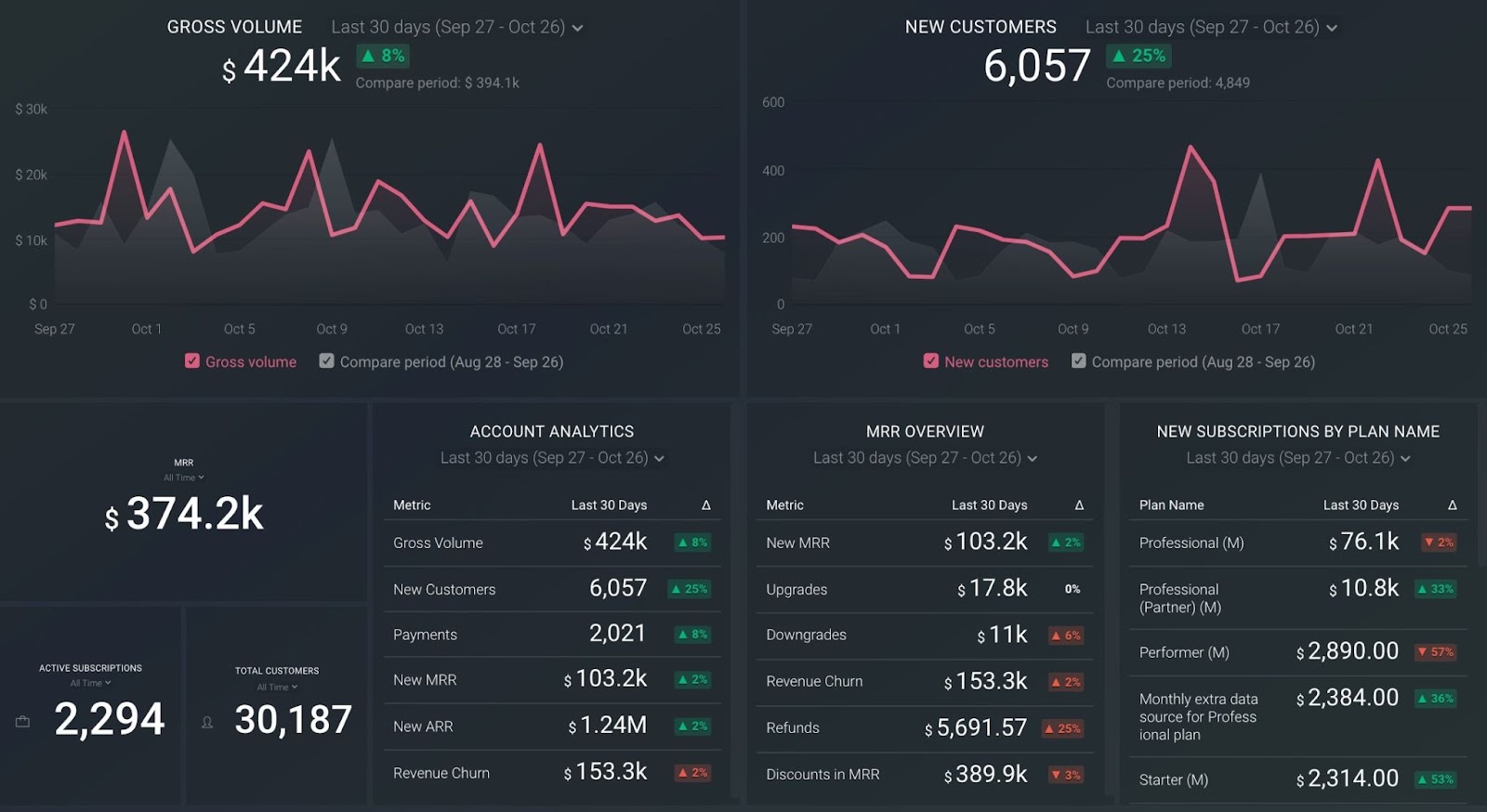Click the 2% badge on New ARR row
This screenshot has height=812, width=1487.
pos(693,727)
